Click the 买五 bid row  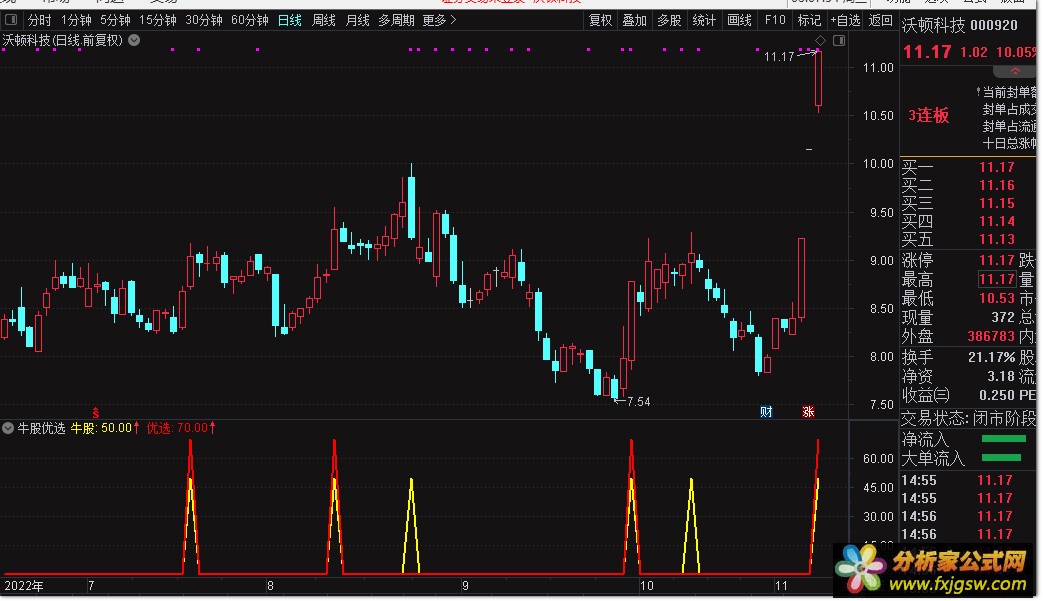click(968, 239)
